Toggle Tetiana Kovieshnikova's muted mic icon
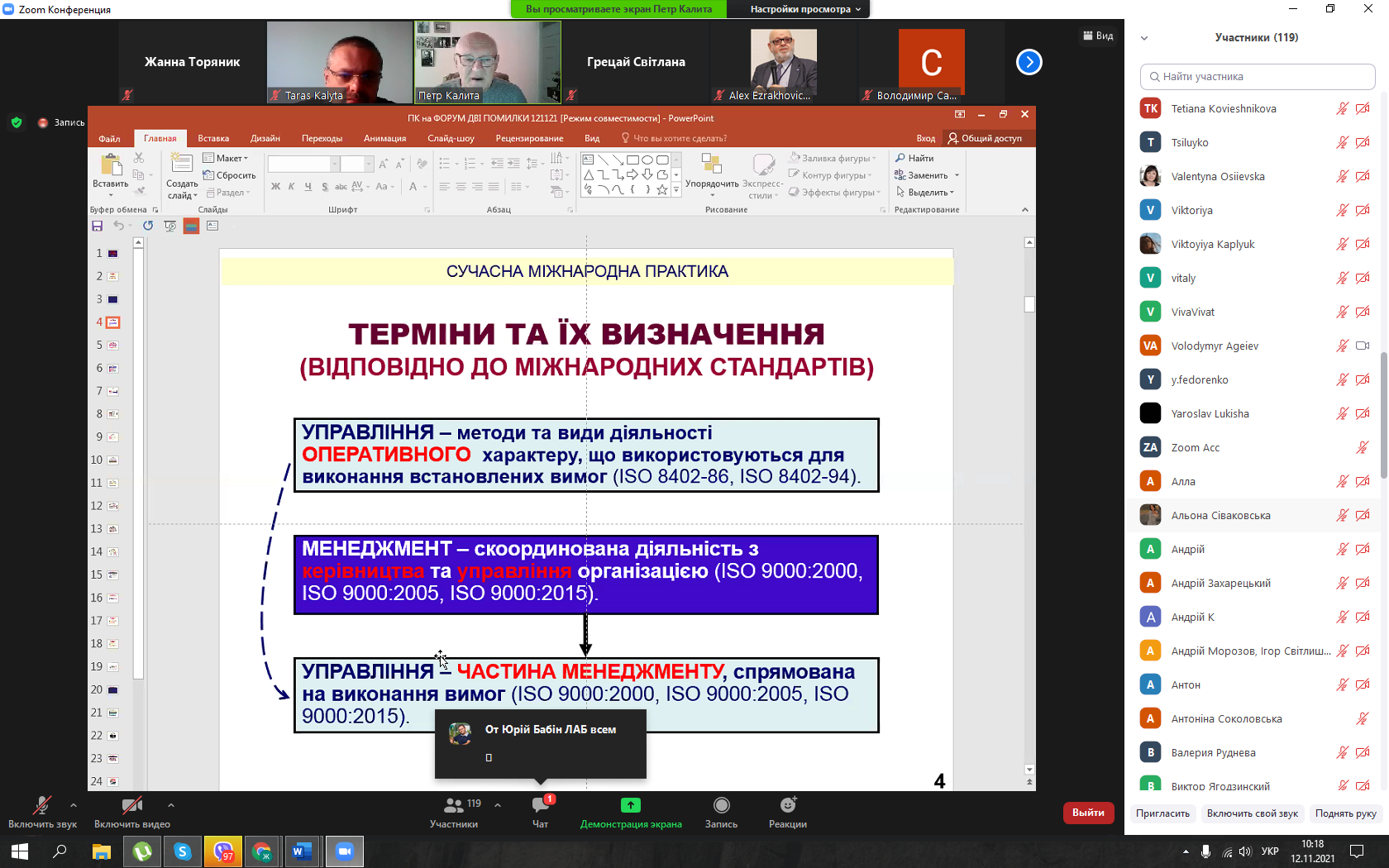1389x868 pixels. [1342, 108]
